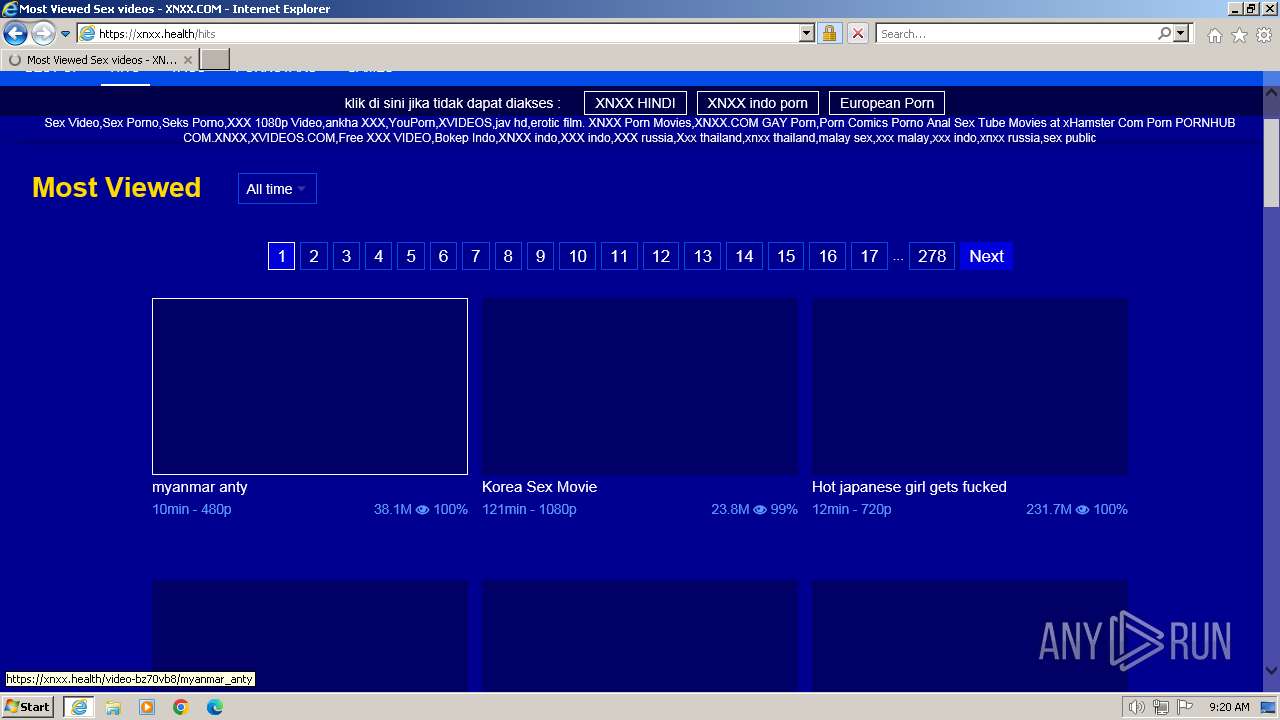Click the 'Most Viewed' heading text

click(116, 187)
